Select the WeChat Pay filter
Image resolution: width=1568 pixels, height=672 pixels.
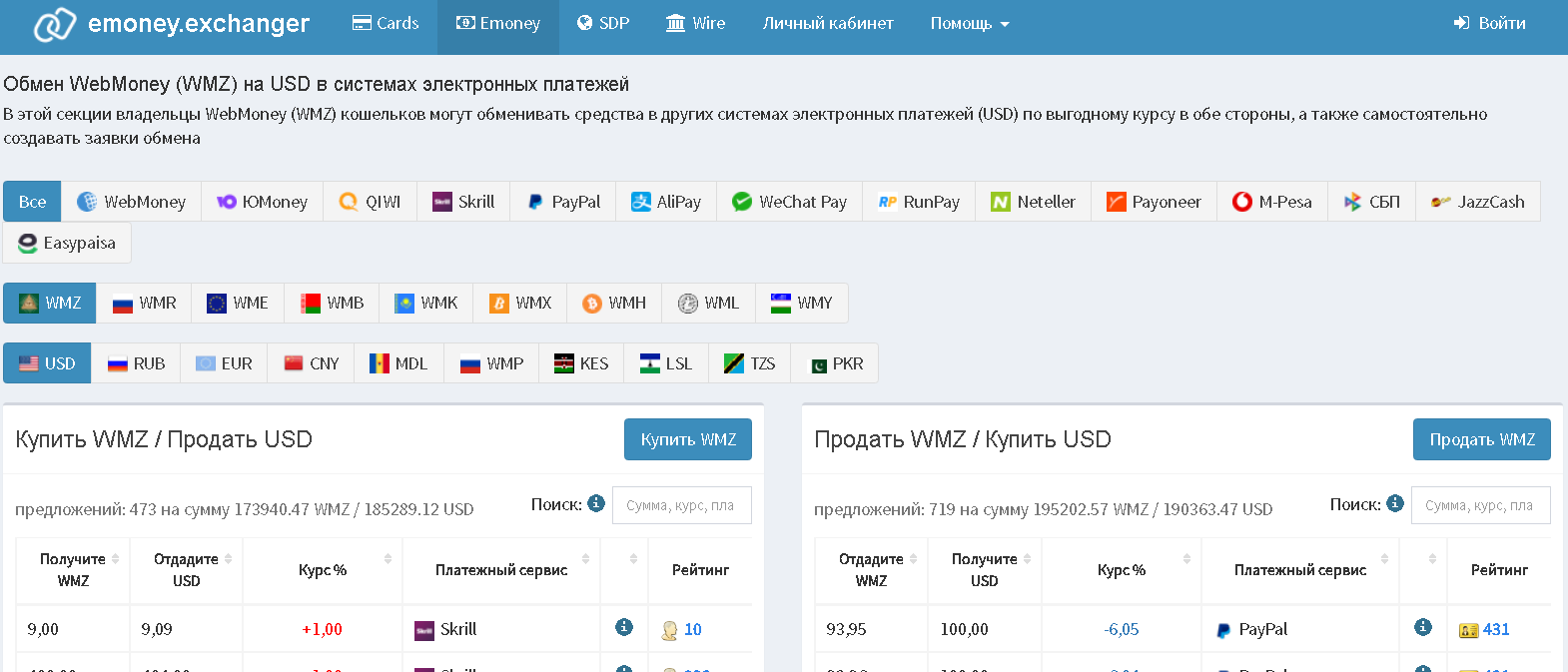[789, 202]
